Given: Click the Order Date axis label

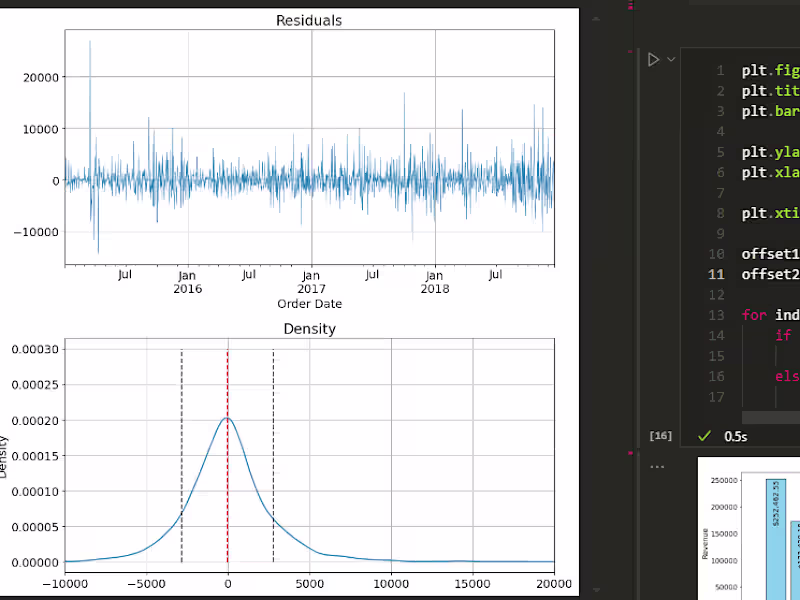Looking at the screenshot, I should click(x=310, y=303).
